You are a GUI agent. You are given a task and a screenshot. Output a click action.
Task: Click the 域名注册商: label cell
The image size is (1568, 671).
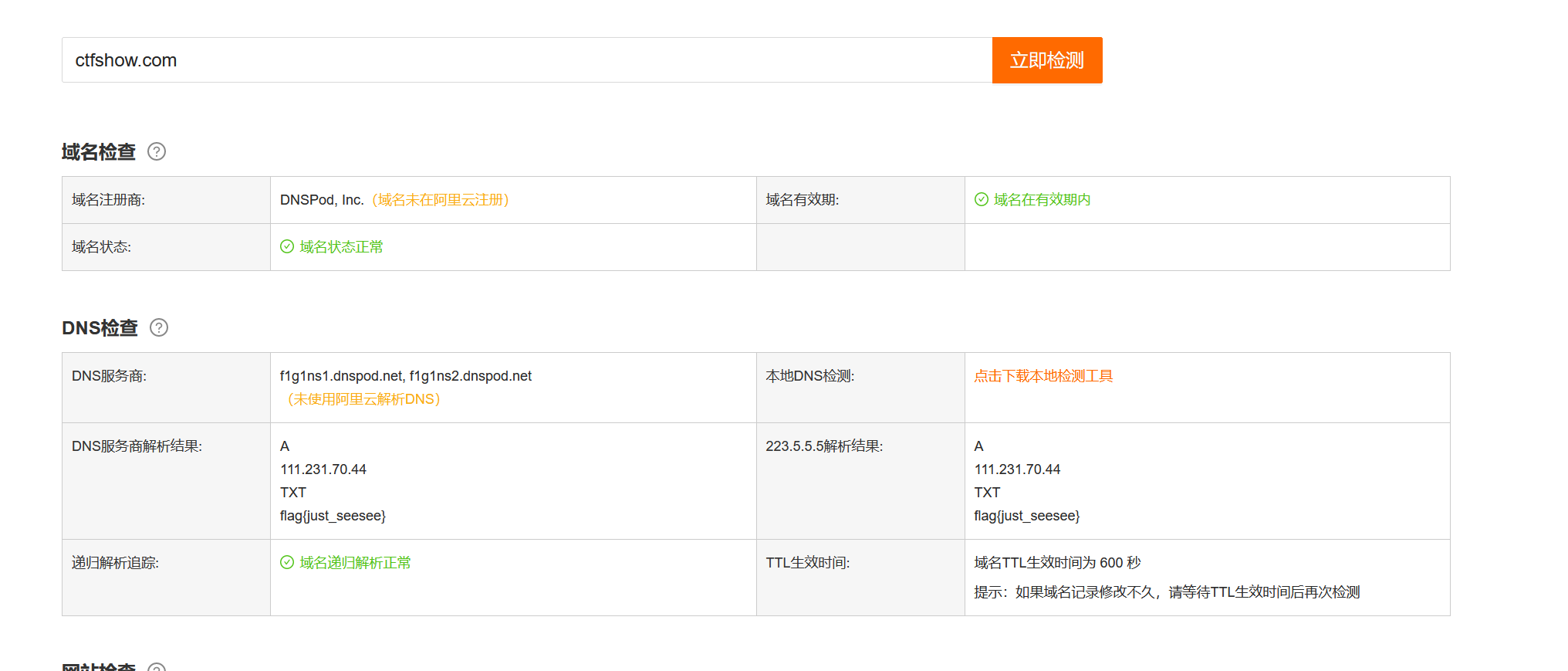(x=166, y=200)
